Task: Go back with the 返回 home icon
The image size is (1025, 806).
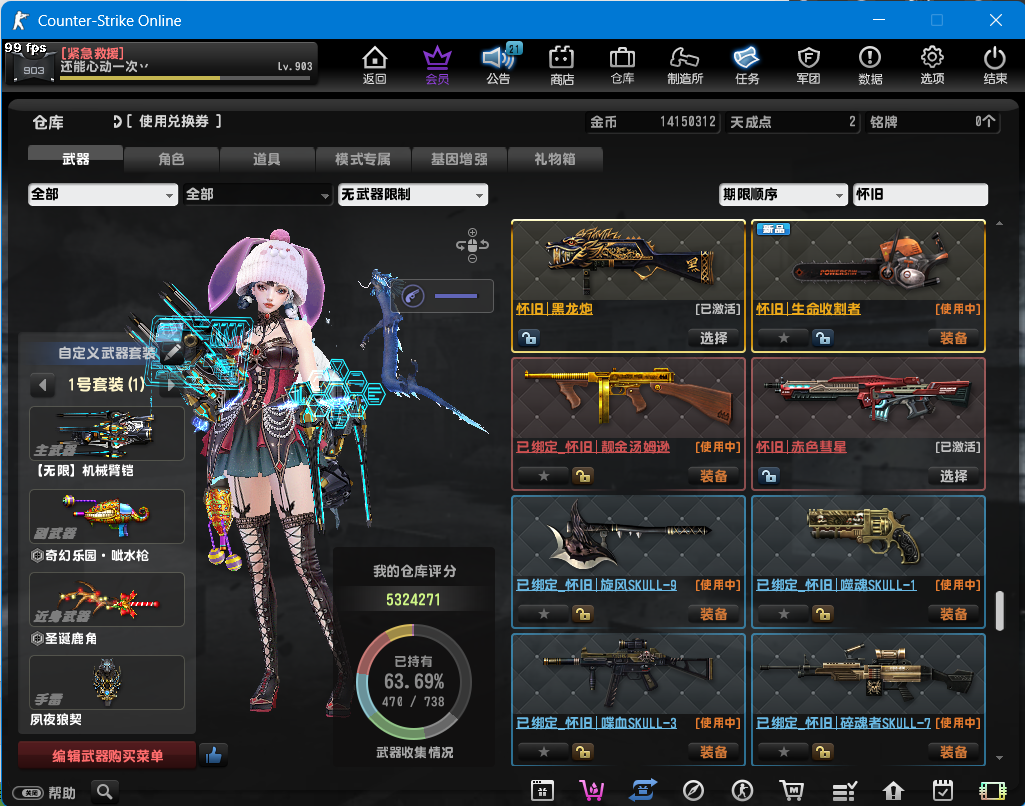Action: tap(375, 65)
